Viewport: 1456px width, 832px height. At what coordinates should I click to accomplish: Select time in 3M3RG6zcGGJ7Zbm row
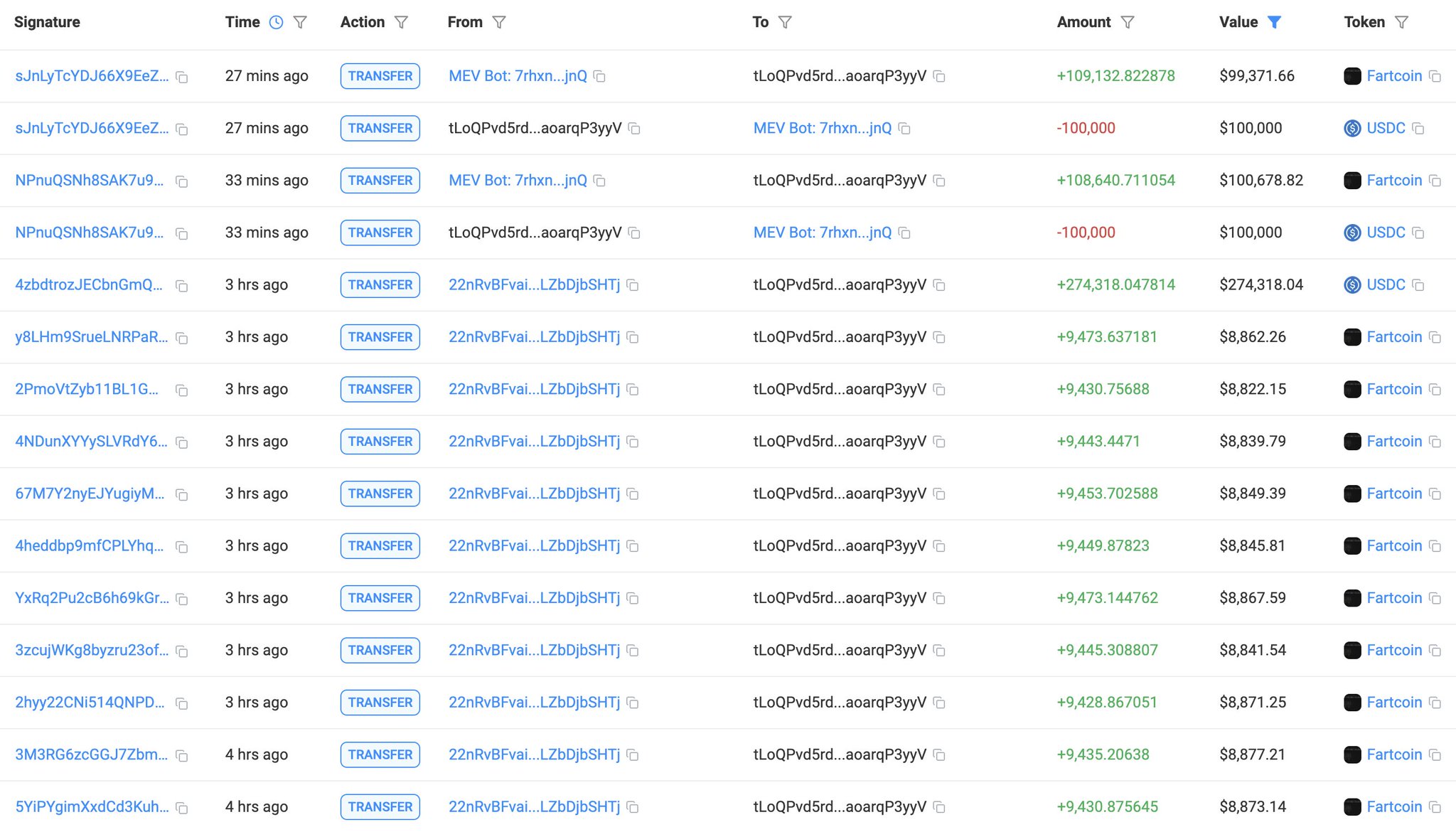[x=257, y=754]
